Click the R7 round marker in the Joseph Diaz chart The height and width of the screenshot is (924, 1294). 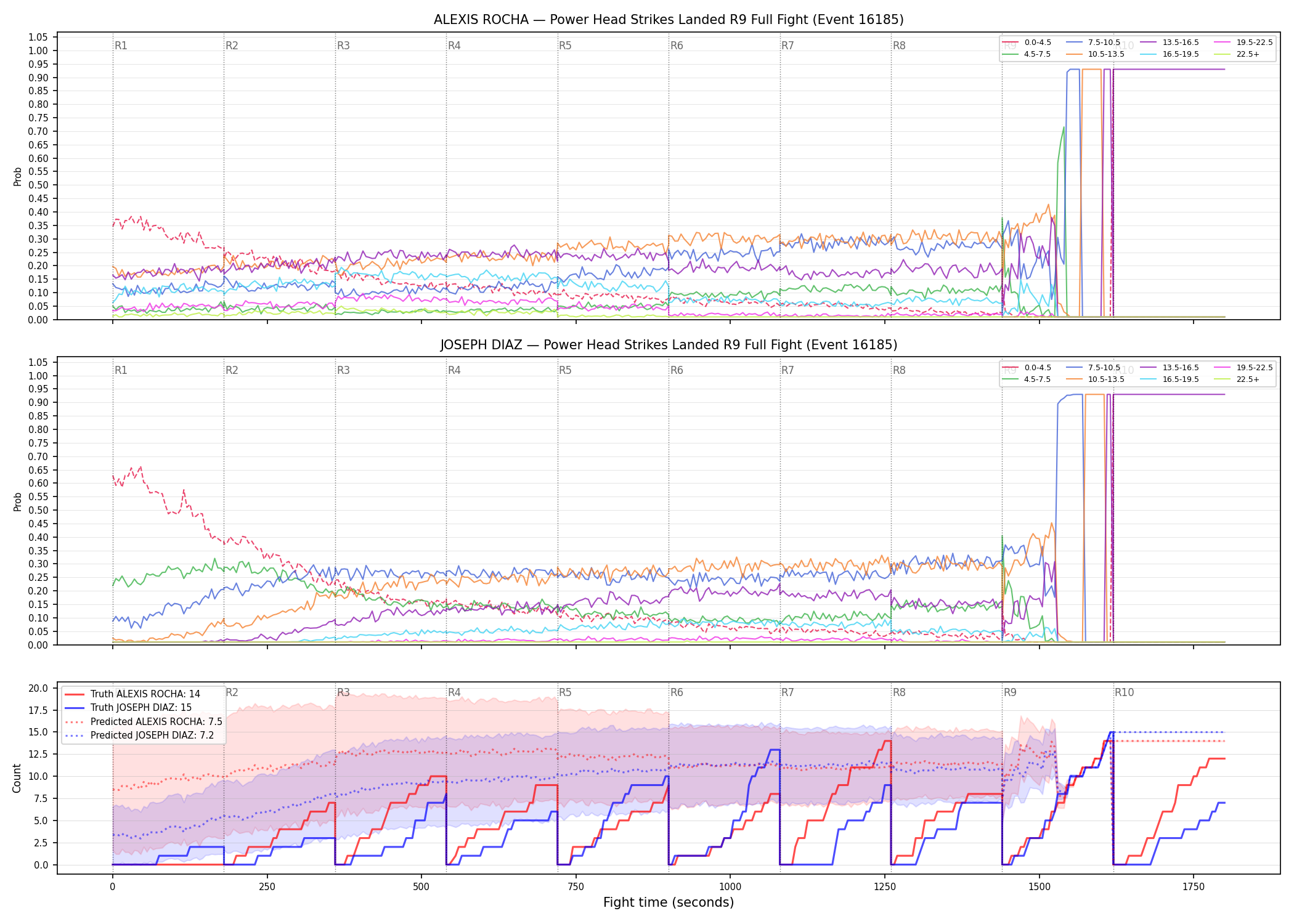[x=787, y=370]
